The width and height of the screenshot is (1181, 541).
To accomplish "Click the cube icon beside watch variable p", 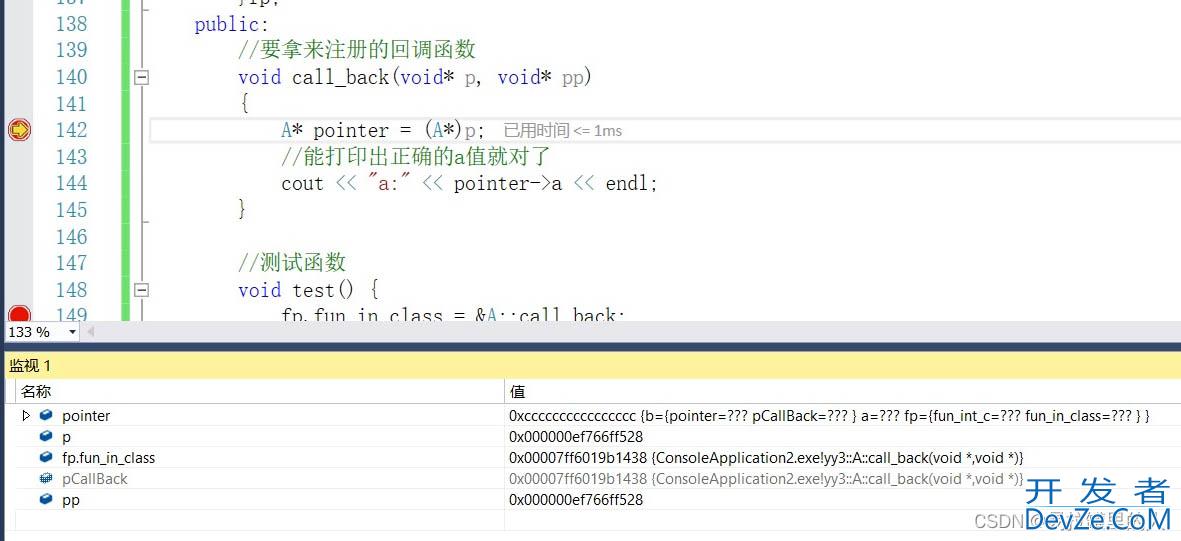I will pos(46,436).
